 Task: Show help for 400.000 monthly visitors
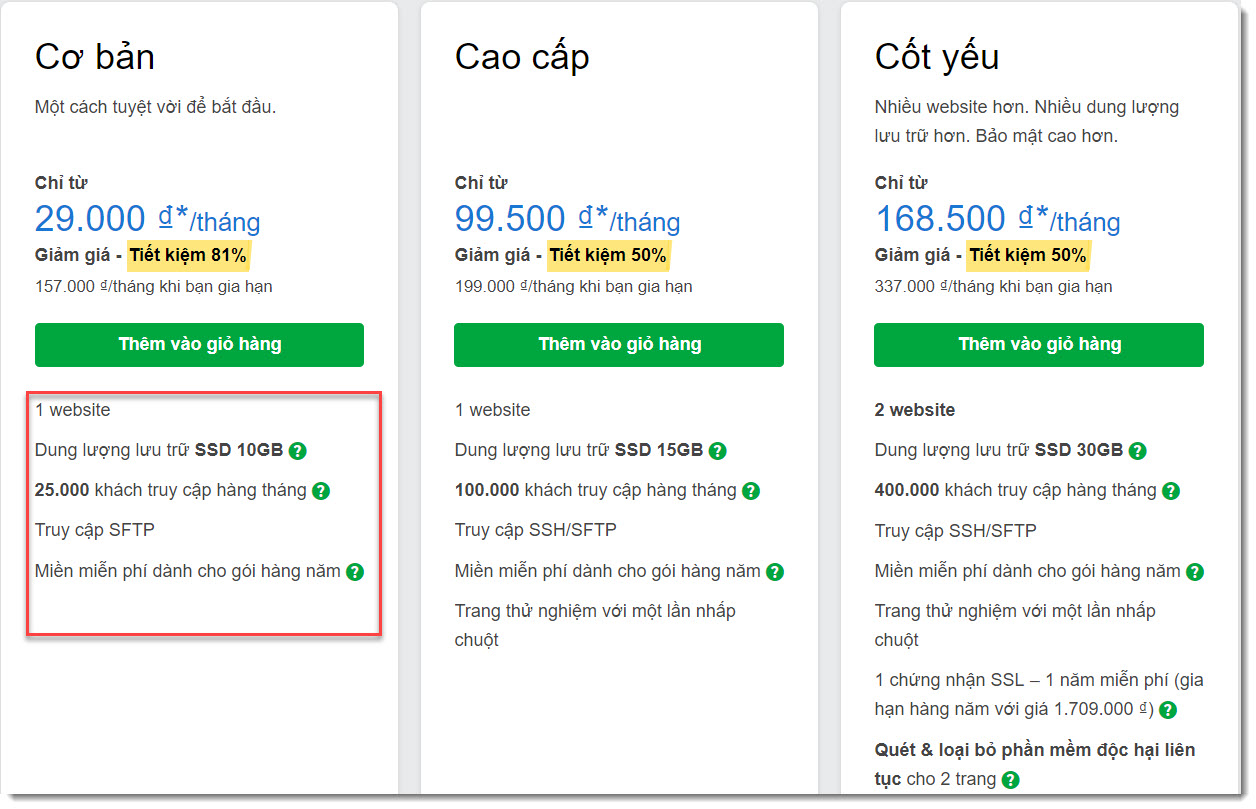1171,491
